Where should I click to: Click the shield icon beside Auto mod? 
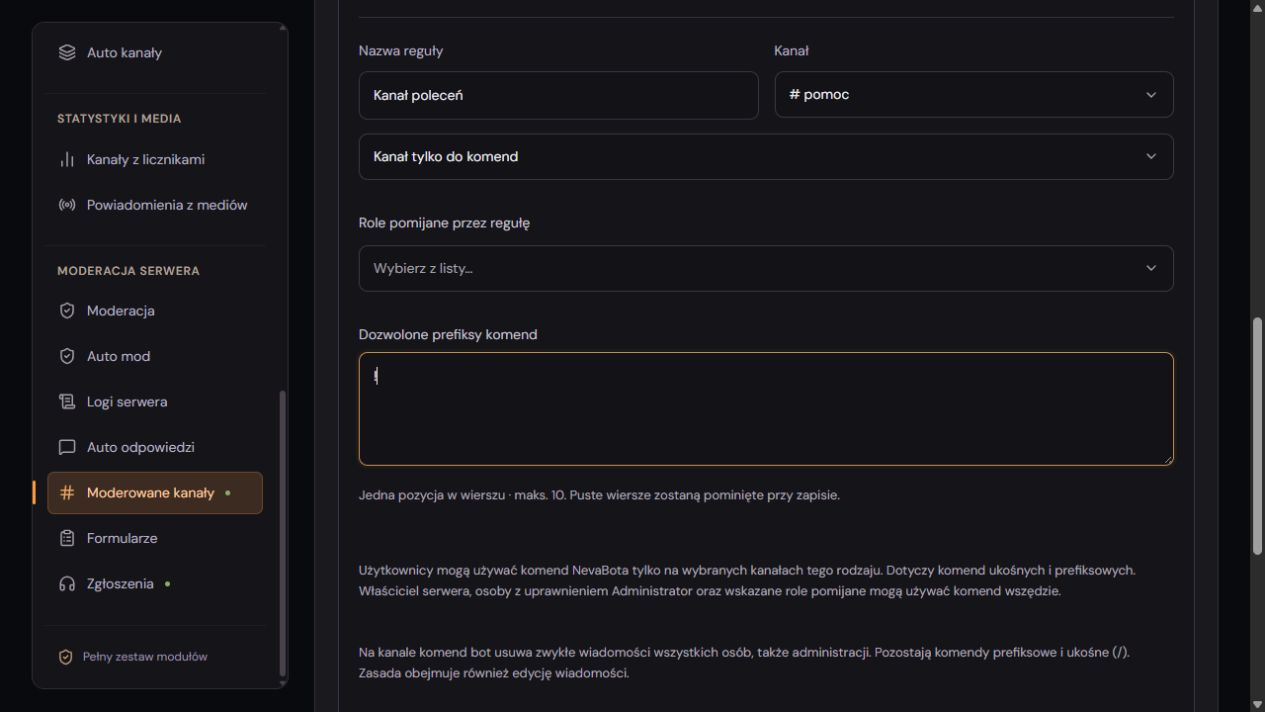(67, 356)
